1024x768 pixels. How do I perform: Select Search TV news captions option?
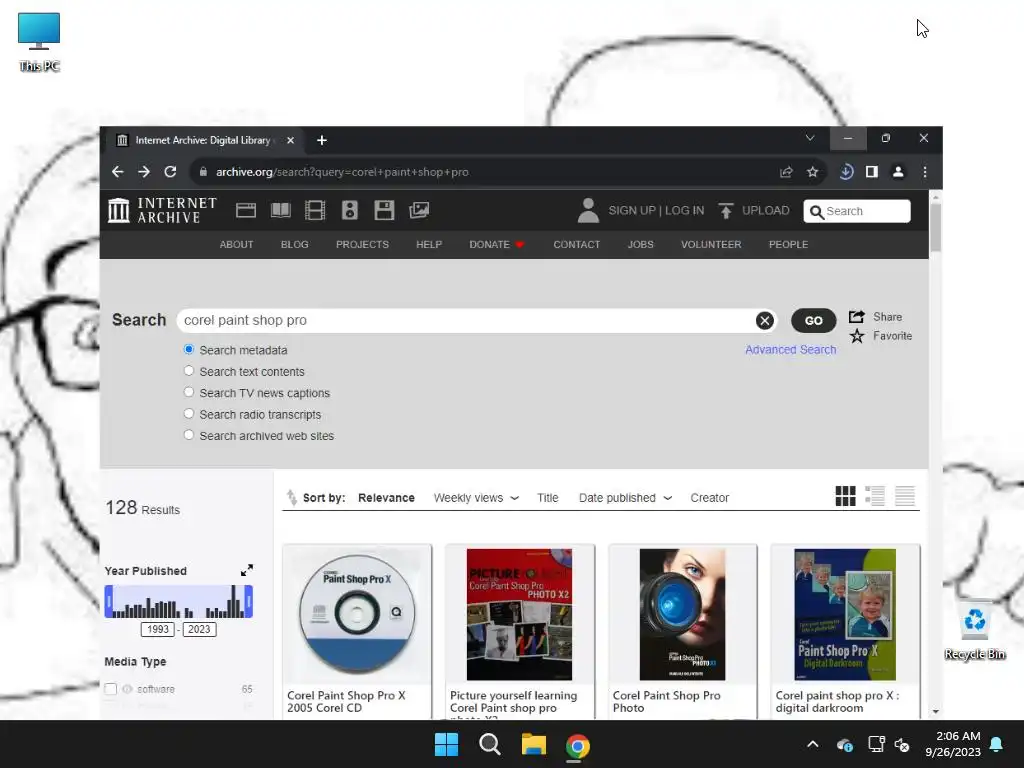click(189, 392)
